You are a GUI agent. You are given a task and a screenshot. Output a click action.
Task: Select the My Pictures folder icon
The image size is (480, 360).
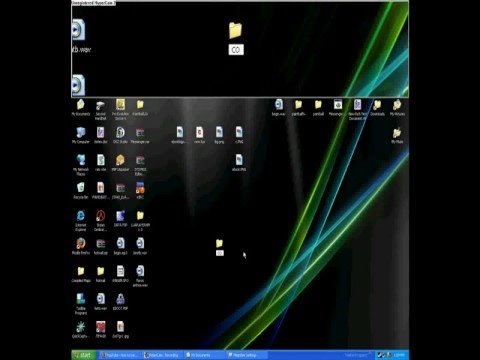(x=397, y=107)
